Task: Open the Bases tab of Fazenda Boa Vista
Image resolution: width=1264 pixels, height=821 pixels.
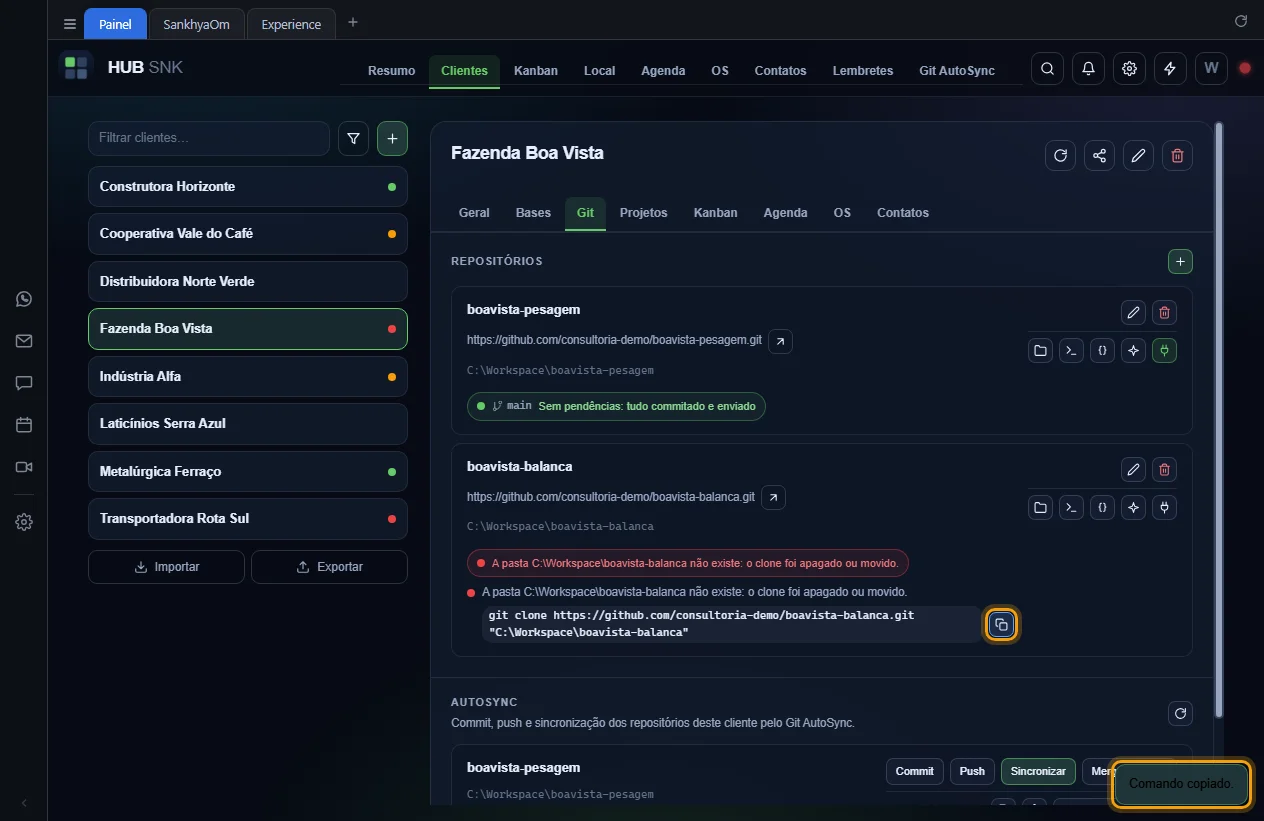Action: point(533,213)
